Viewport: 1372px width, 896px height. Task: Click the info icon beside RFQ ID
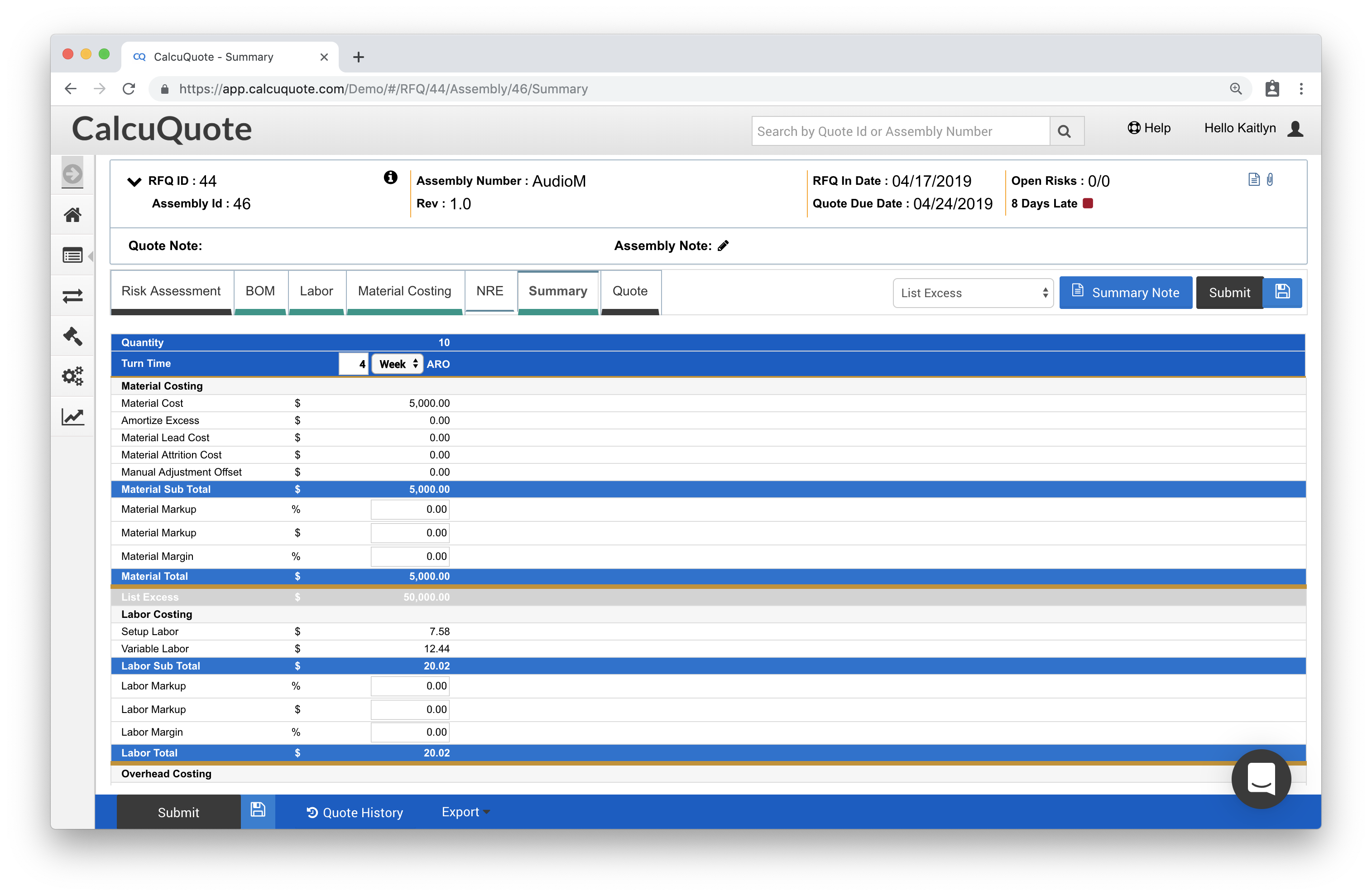click(x=390, y=177)
